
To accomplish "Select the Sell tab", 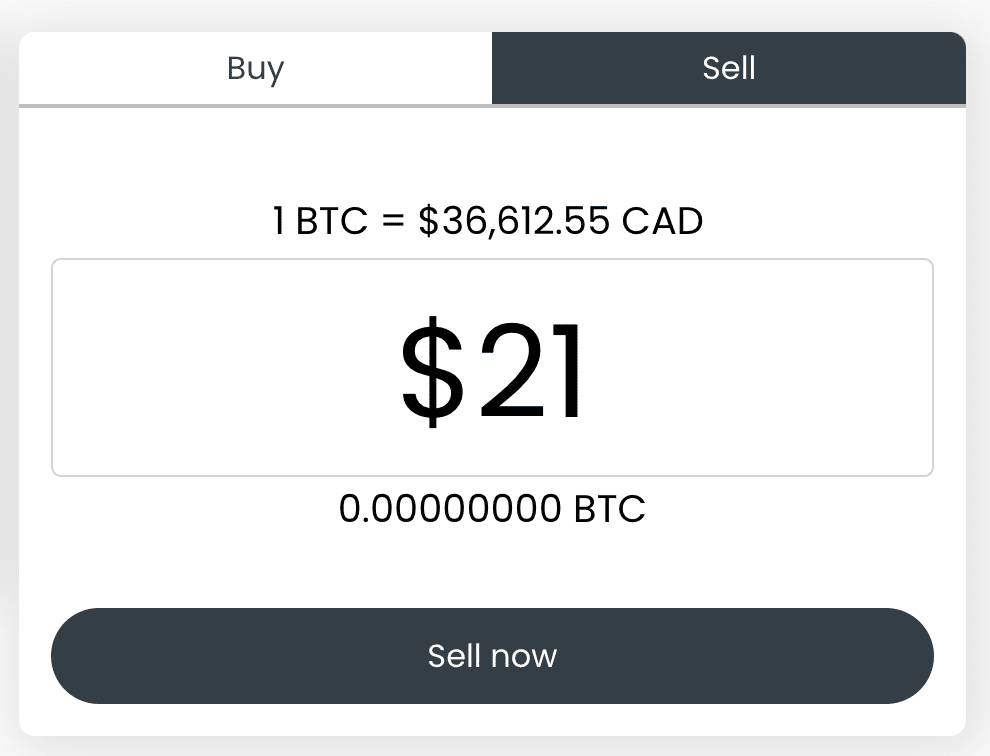I will pos(728,68).
